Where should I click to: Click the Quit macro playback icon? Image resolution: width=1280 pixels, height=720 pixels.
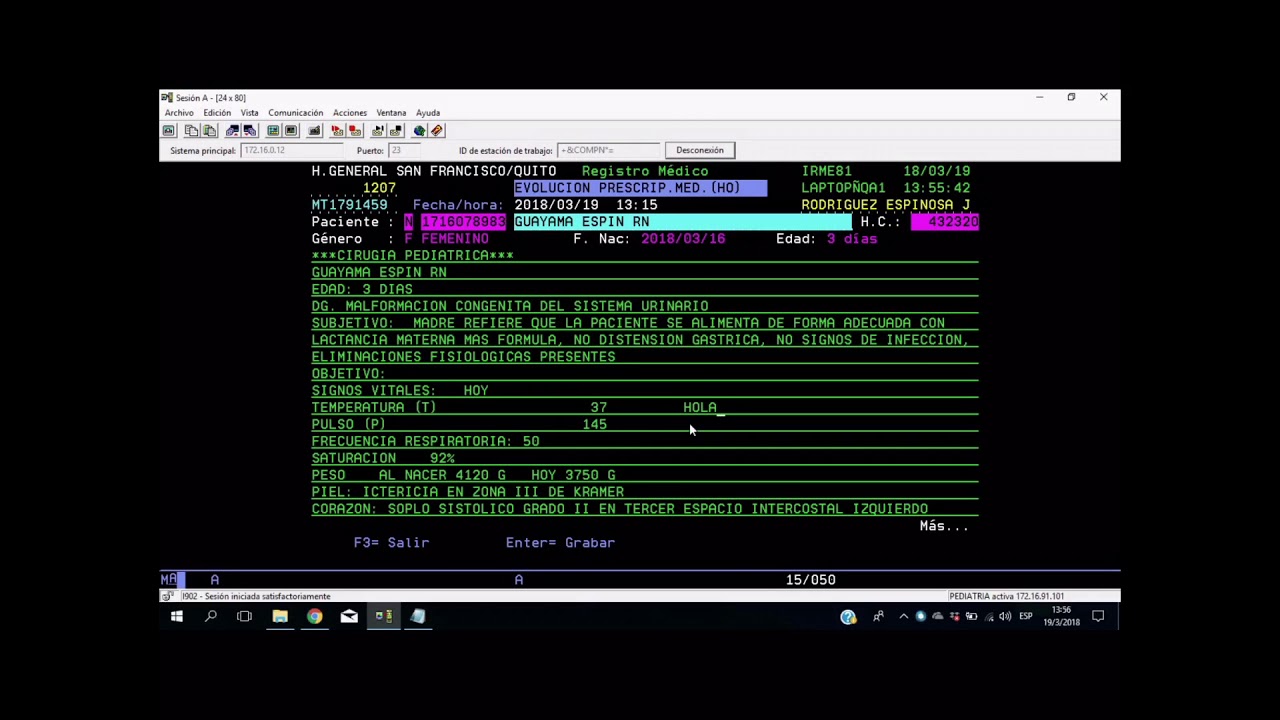396,131
